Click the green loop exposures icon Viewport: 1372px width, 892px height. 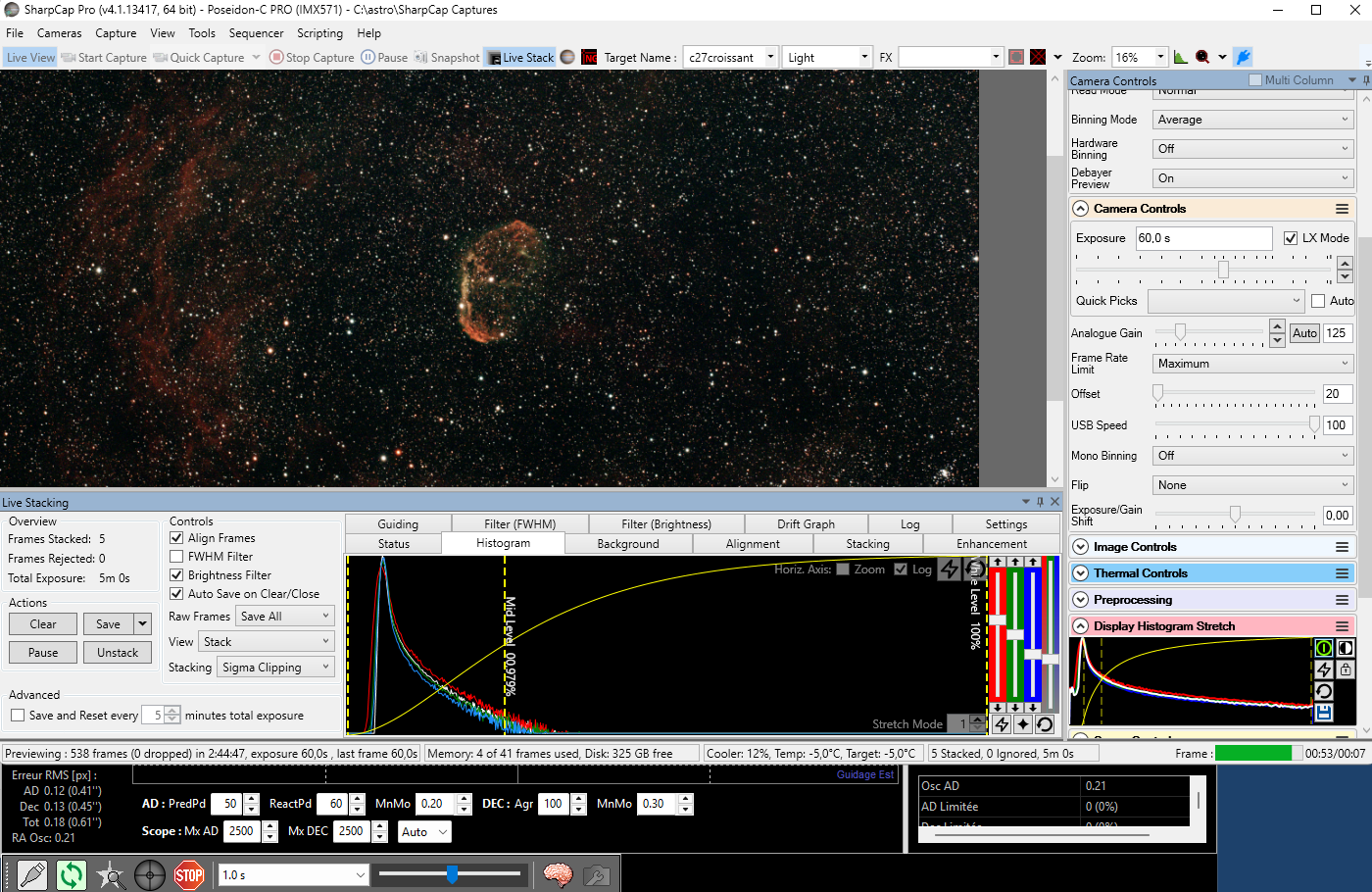tap(72, 874)
